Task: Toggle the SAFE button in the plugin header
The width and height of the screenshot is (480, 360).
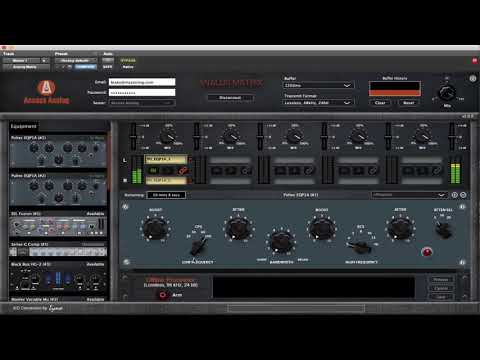Action: (107, 67)
